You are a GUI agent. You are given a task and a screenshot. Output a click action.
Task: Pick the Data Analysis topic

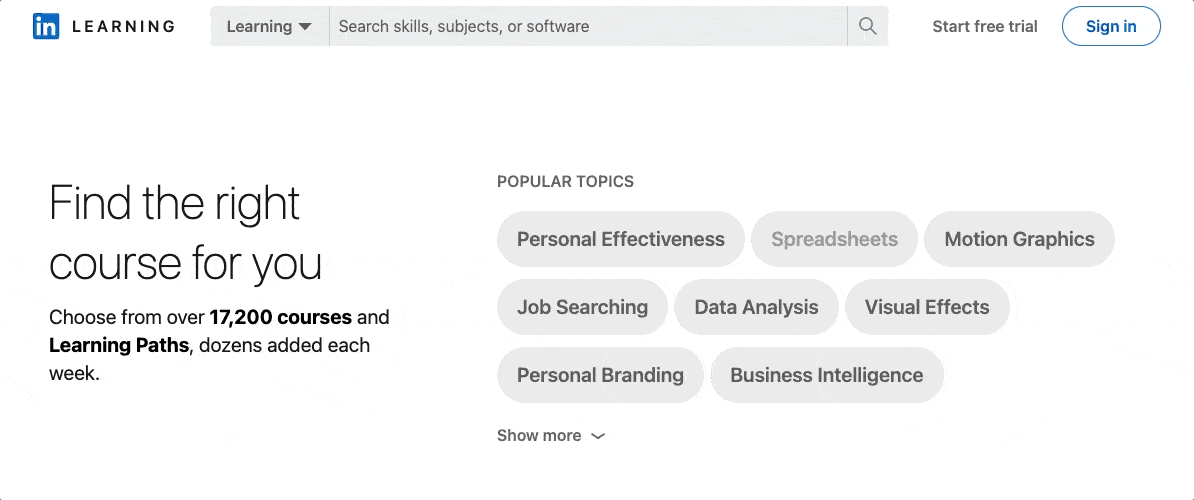756,307
